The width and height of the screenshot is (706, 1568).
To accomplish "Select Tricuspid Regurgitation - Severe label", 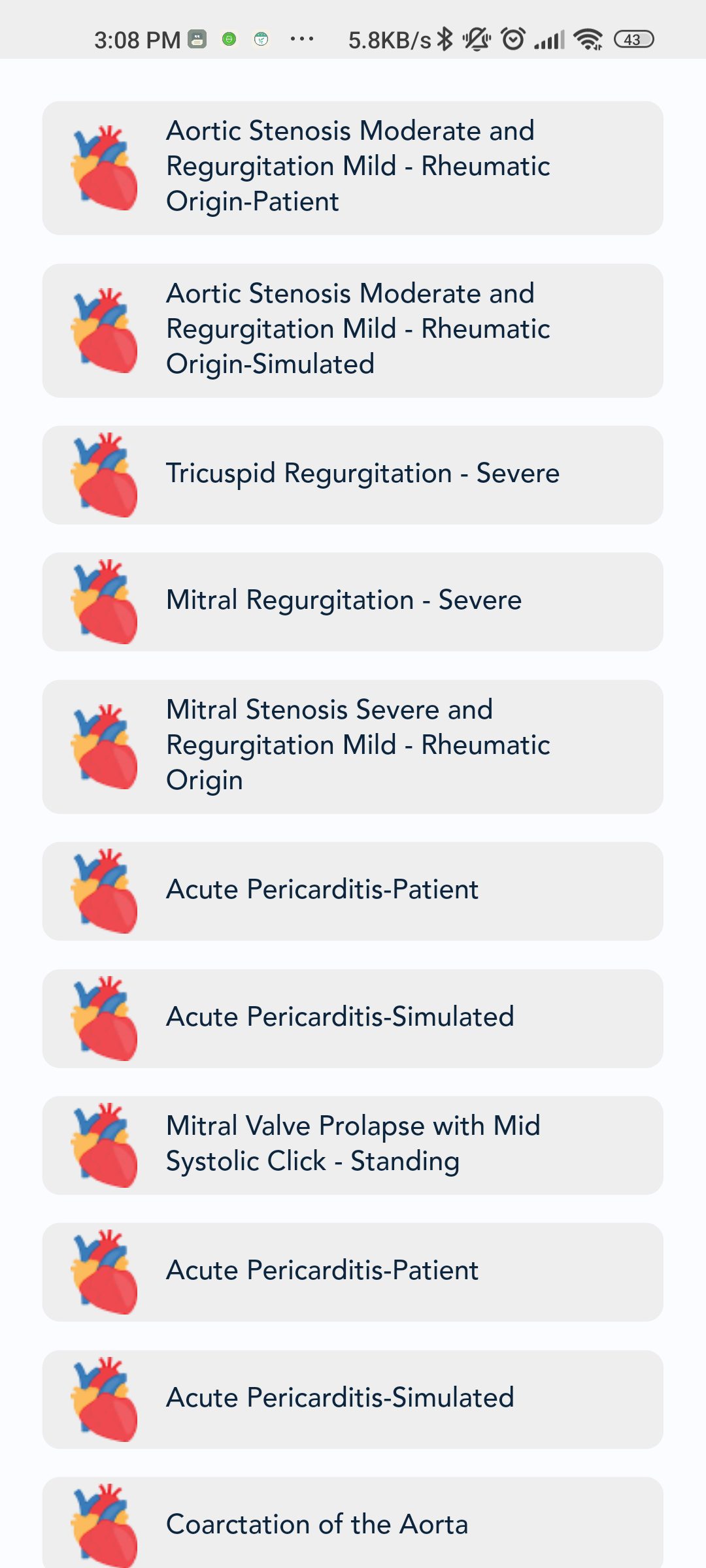I will pyautogui.click(x=363, y=473).
